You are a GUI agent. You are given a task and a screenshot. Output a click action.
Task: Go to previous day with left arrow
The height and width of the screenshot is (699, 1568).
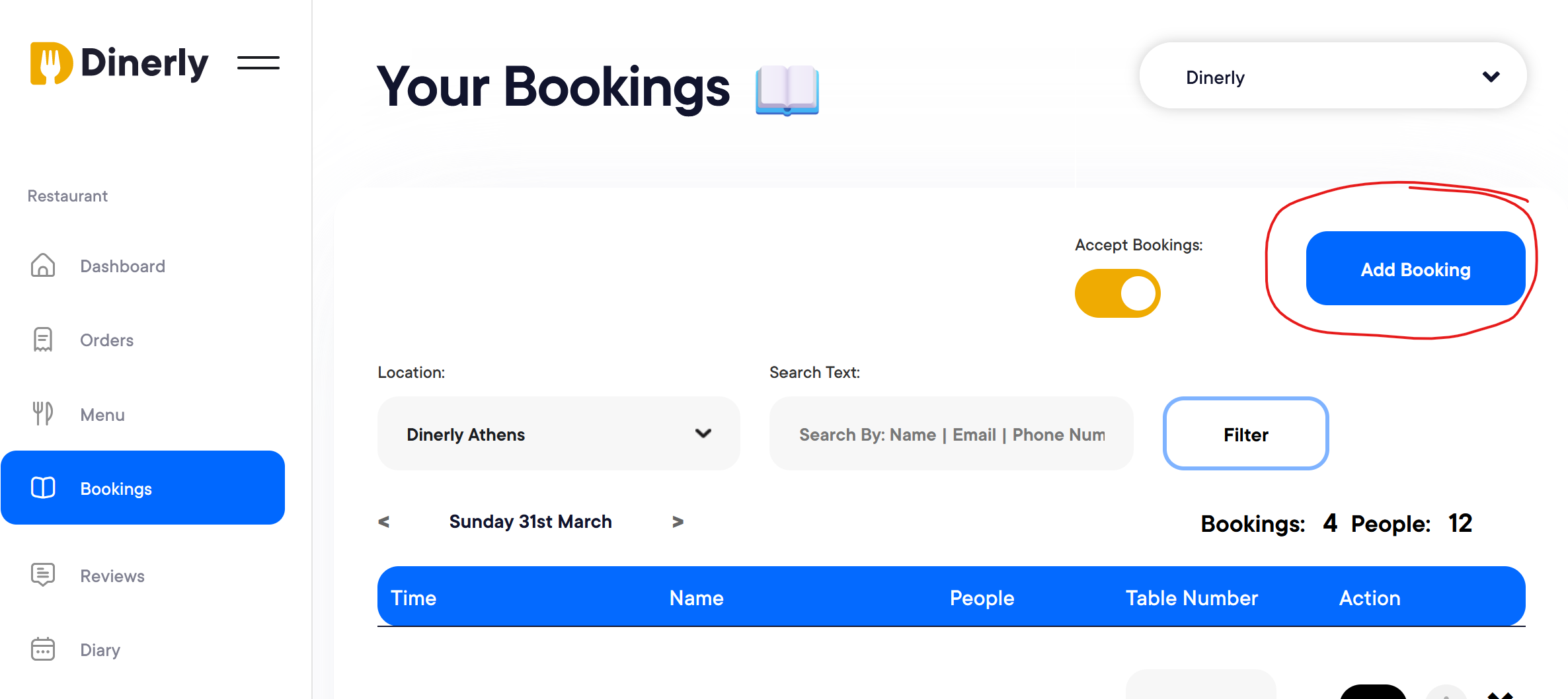[x=383, y=522]
